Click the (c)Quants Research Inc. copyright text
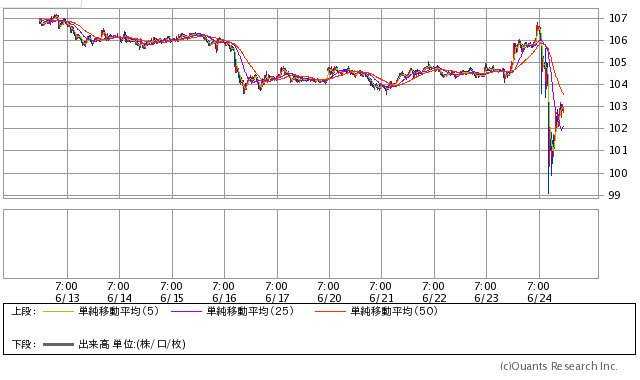Viewport: 640px width, 380px height. (559, 366)
